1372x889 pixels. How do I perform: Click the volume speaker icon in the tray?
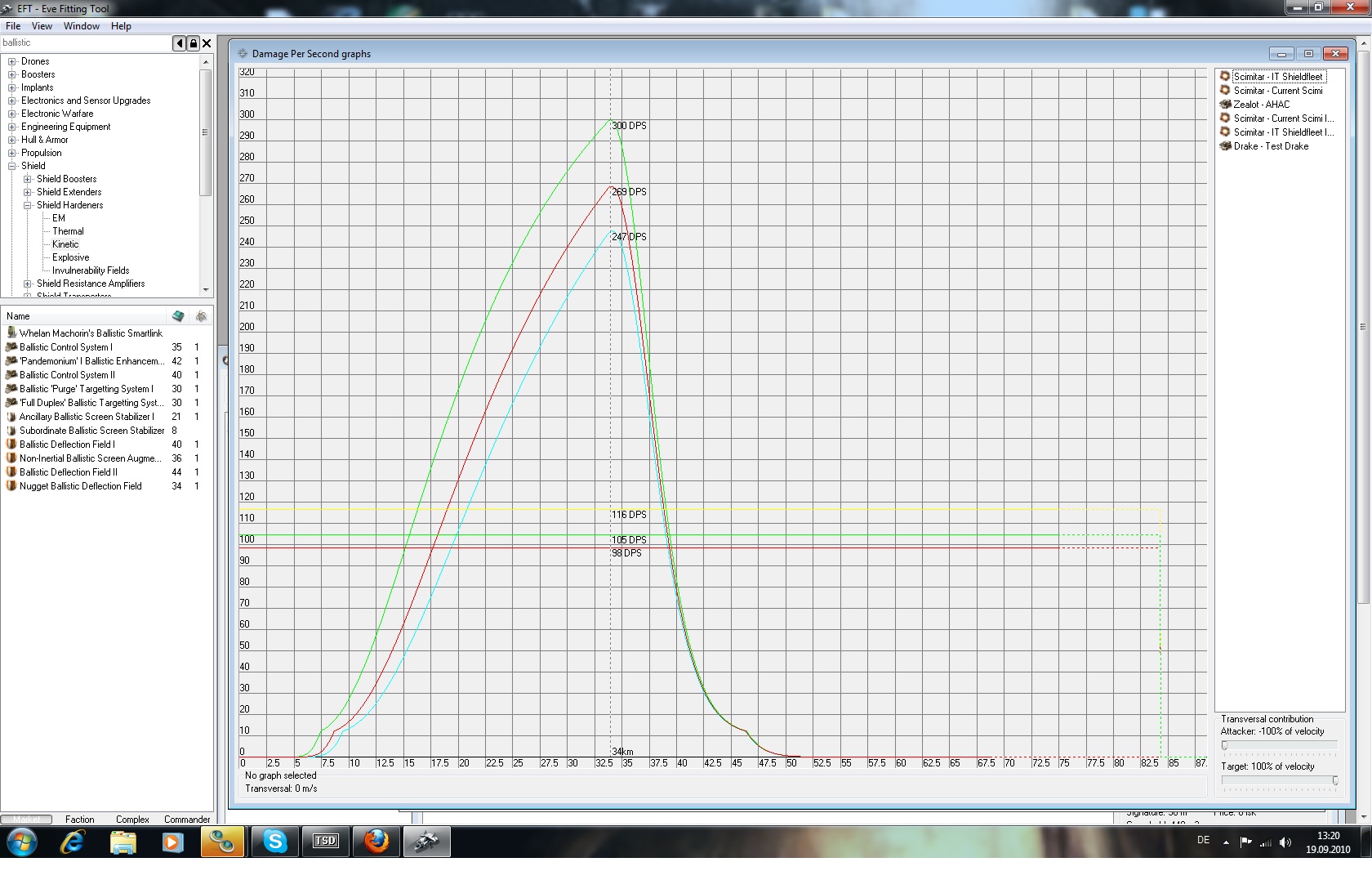click(x=1285, y=842)
